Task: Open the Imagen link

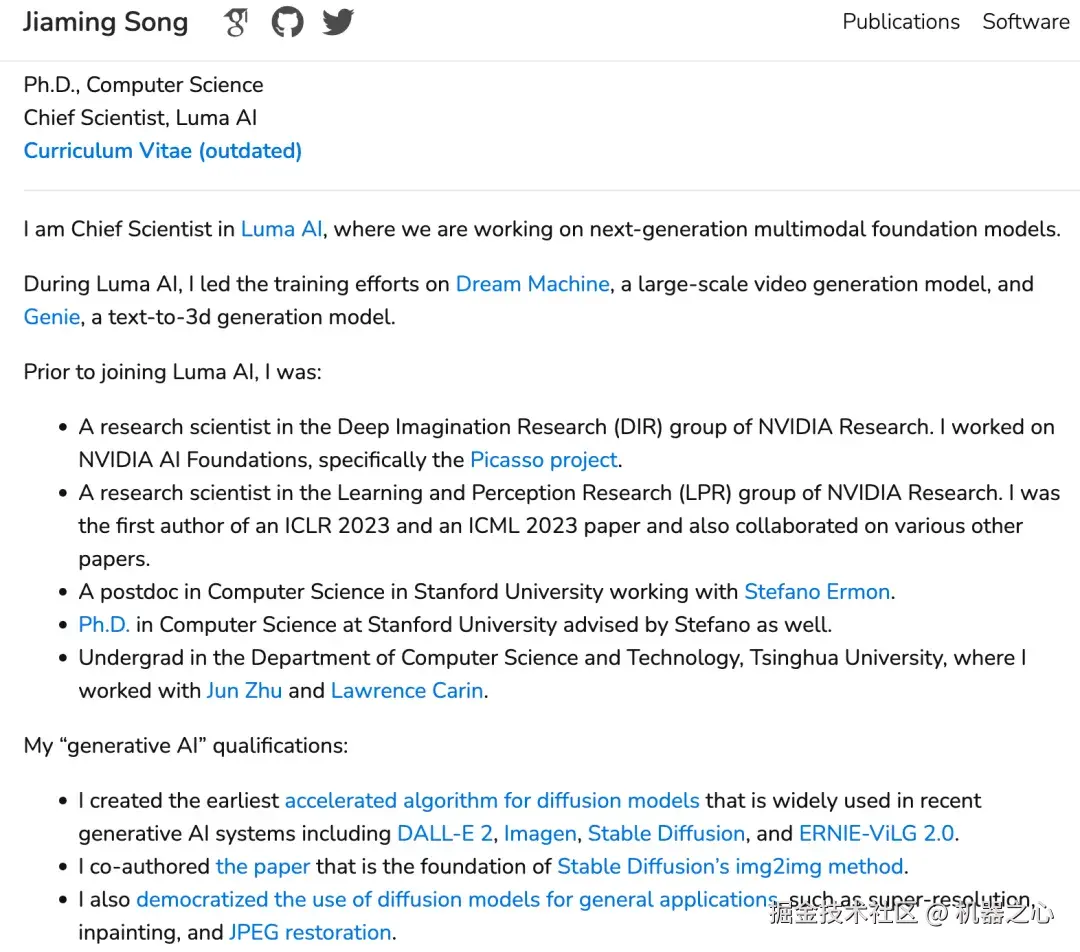Action: click(540, 834)
